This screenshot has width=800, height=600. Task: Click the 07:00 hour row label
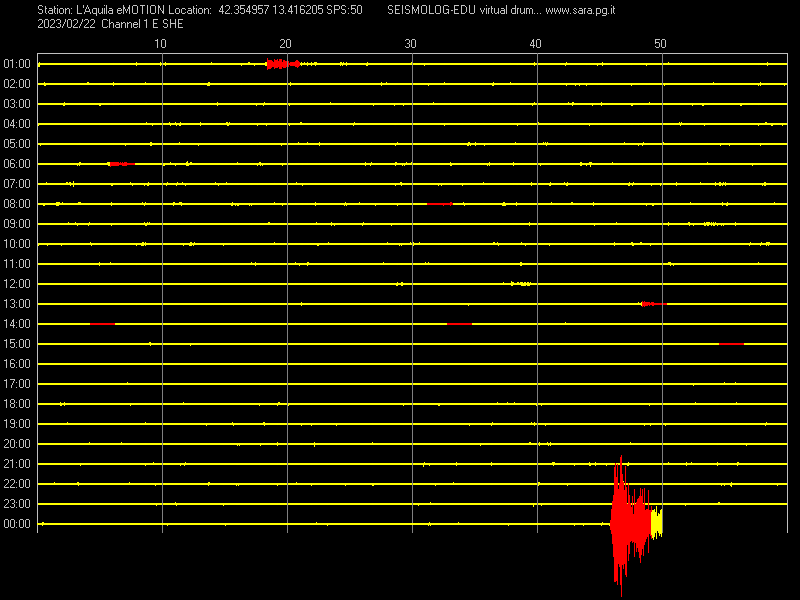(17, 184)
